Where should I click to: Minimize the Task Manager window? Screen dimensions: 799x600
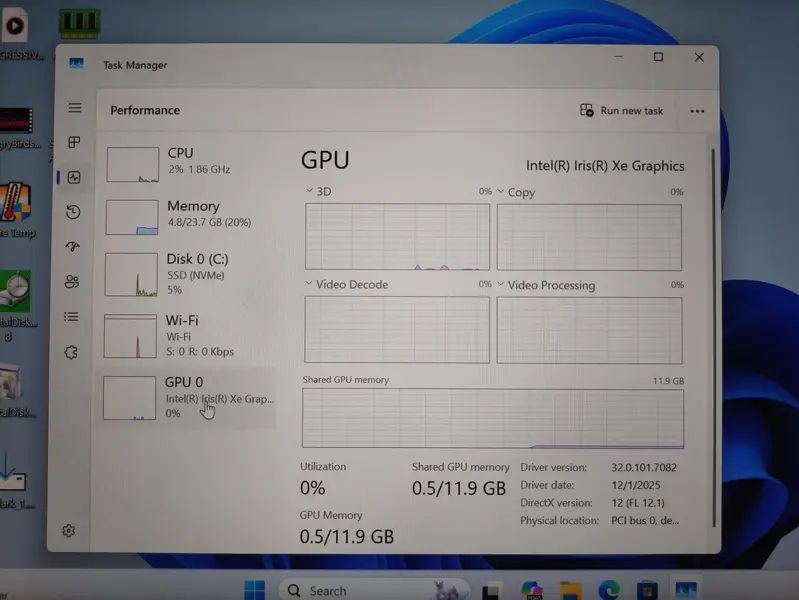click(x=618, y=57)
